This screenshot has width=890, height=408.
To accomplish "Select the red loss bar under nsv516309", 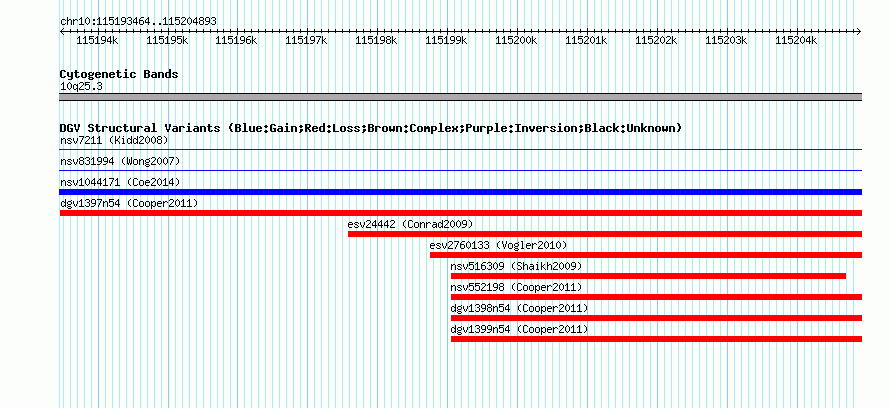I will 648,276.
